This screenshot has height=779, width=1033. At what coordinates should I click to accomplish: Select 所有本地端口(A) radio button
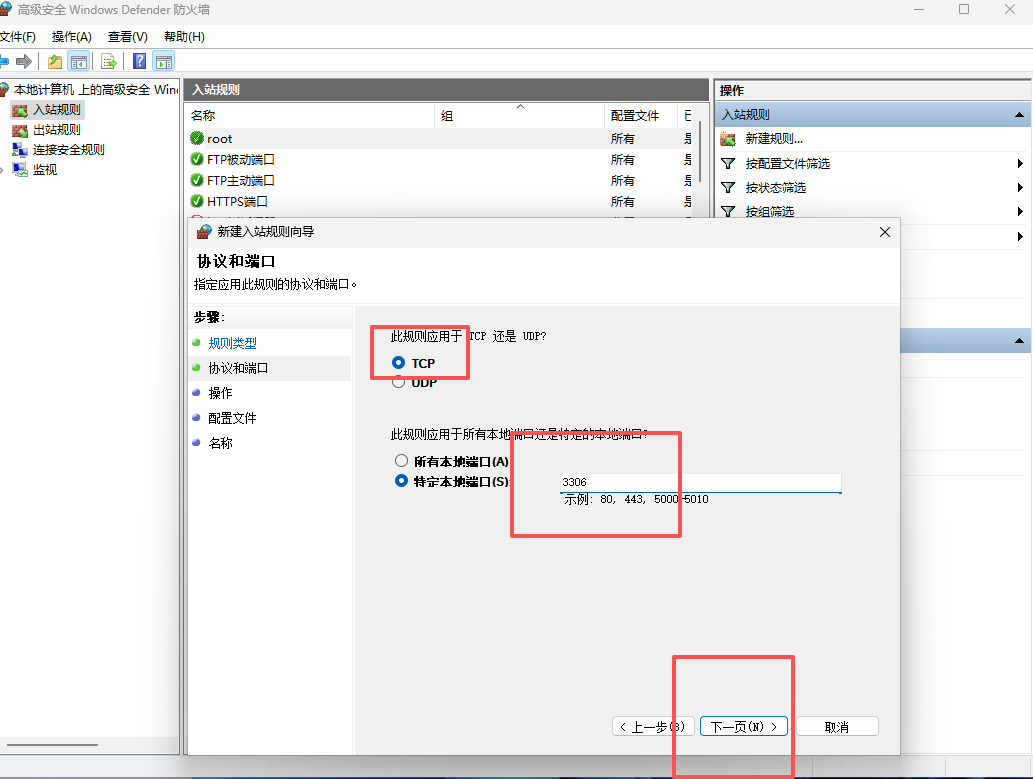[x=401, y=460]
